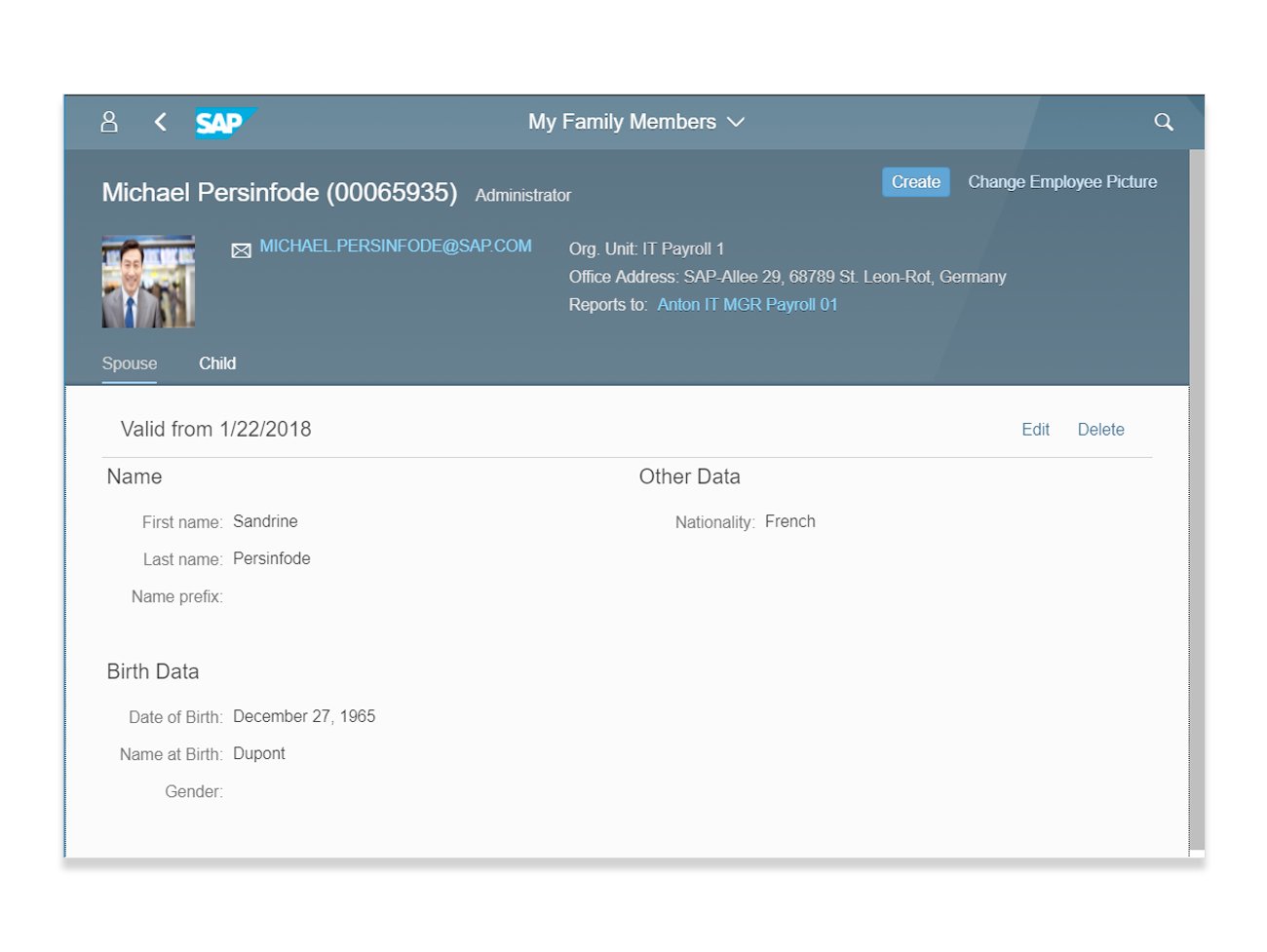
Task: Click the Administrator role label
Action: [523, 196]
